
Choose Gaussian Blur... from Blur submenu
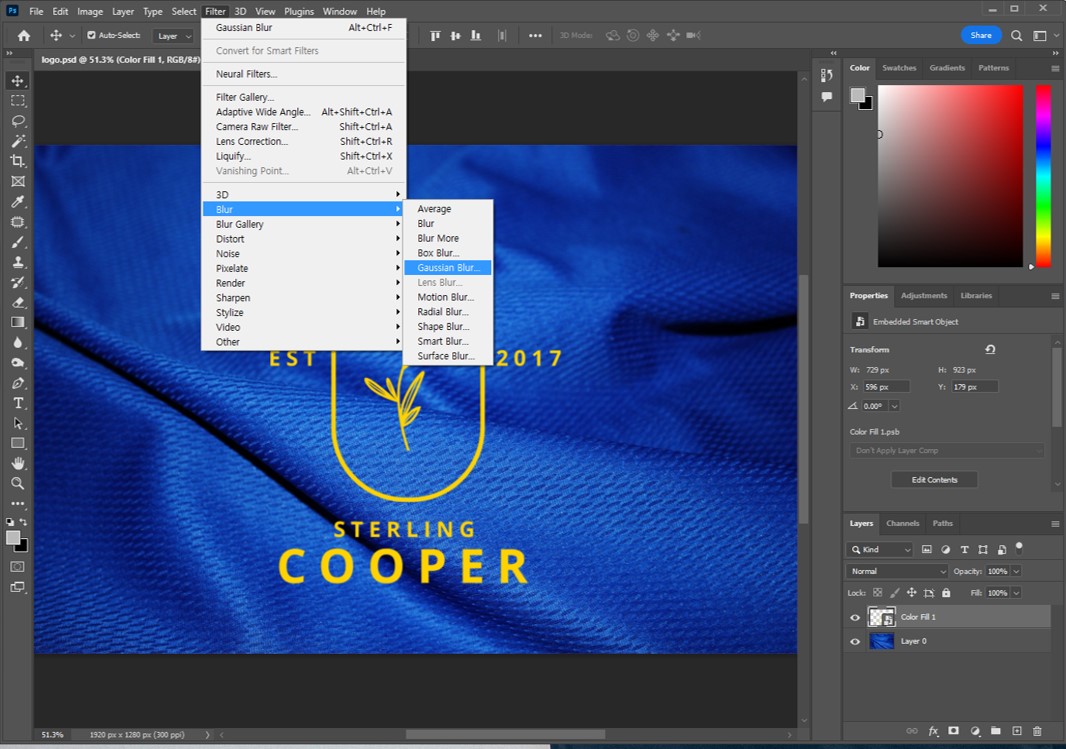448,268
